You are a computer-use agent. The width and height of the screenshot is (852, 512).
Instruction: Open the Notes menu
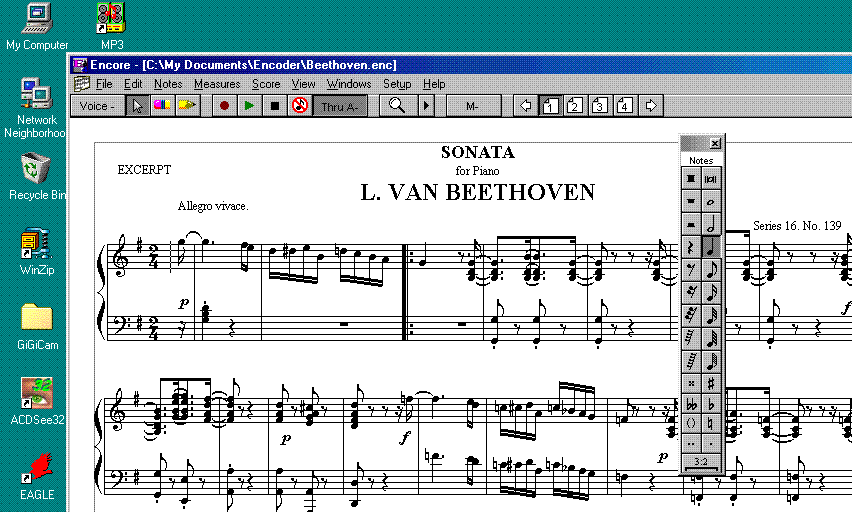coord(168,84)
